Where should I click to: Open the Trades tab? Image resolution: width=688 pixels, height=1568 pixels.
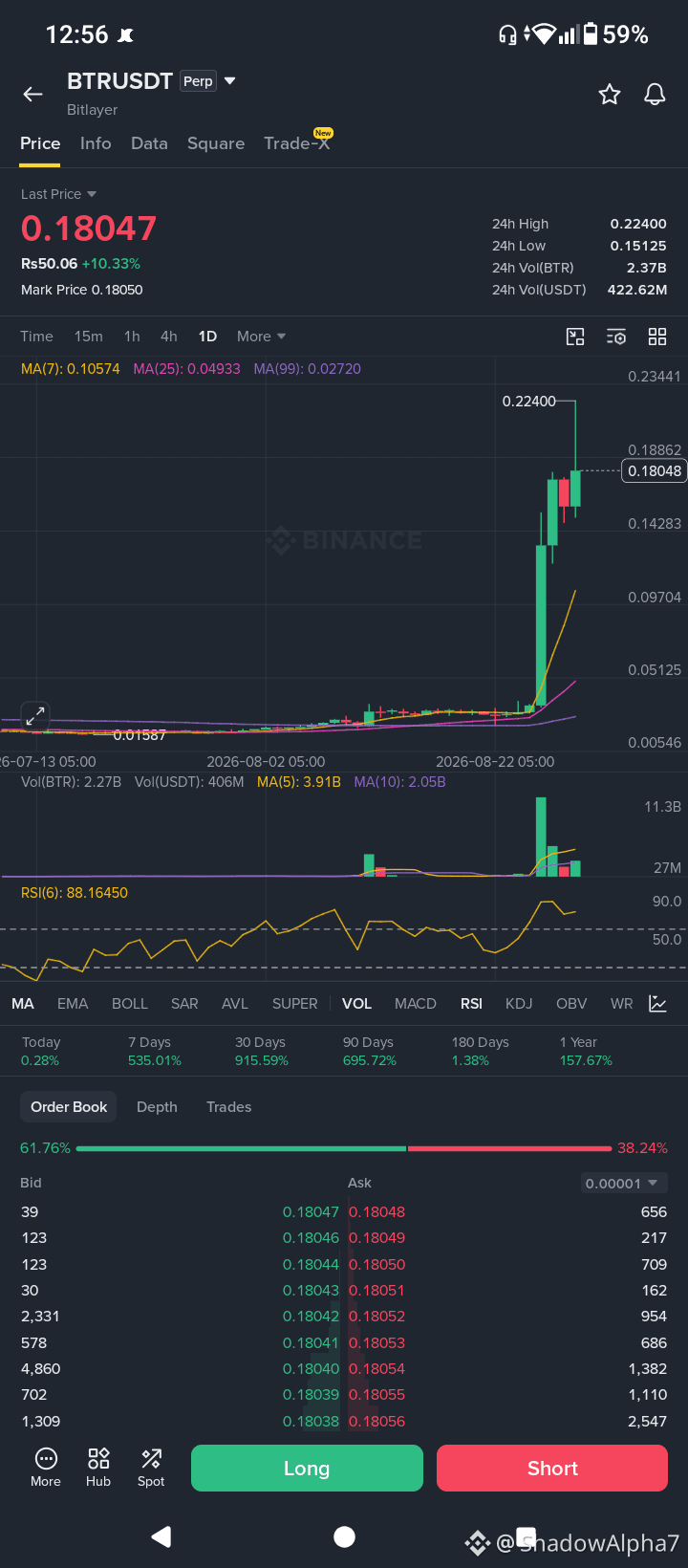click(x=229, y=1107)
